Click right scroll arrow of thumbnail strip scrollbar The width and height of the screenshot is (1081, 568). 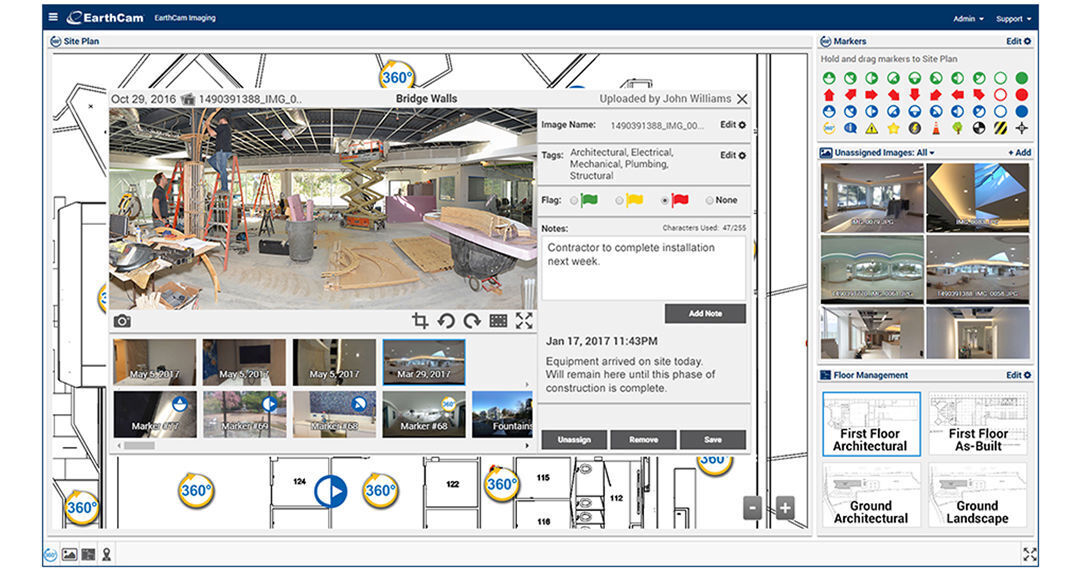pyautogui.click(x=527, y=445)
